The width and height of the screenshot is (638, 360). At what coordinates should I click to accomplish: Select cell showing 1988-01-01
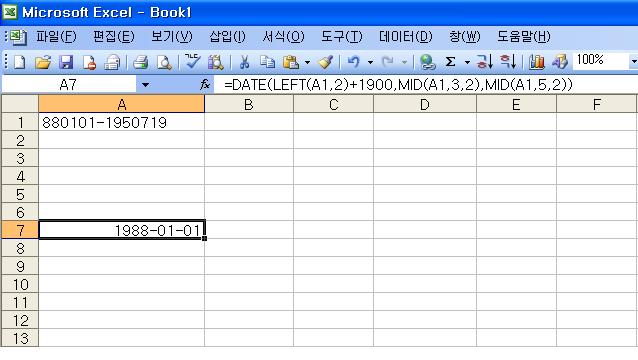coord(122,230)
